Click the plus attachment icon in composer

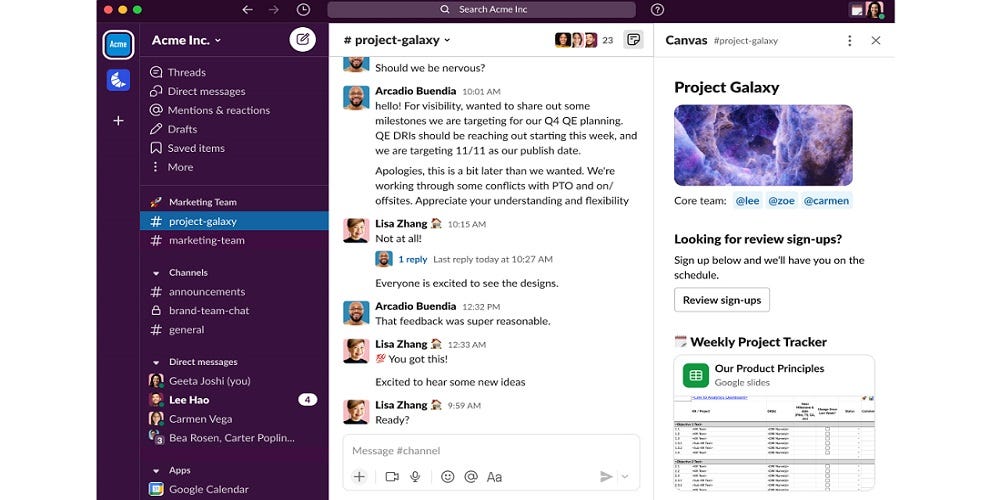[x=359, y=476]
